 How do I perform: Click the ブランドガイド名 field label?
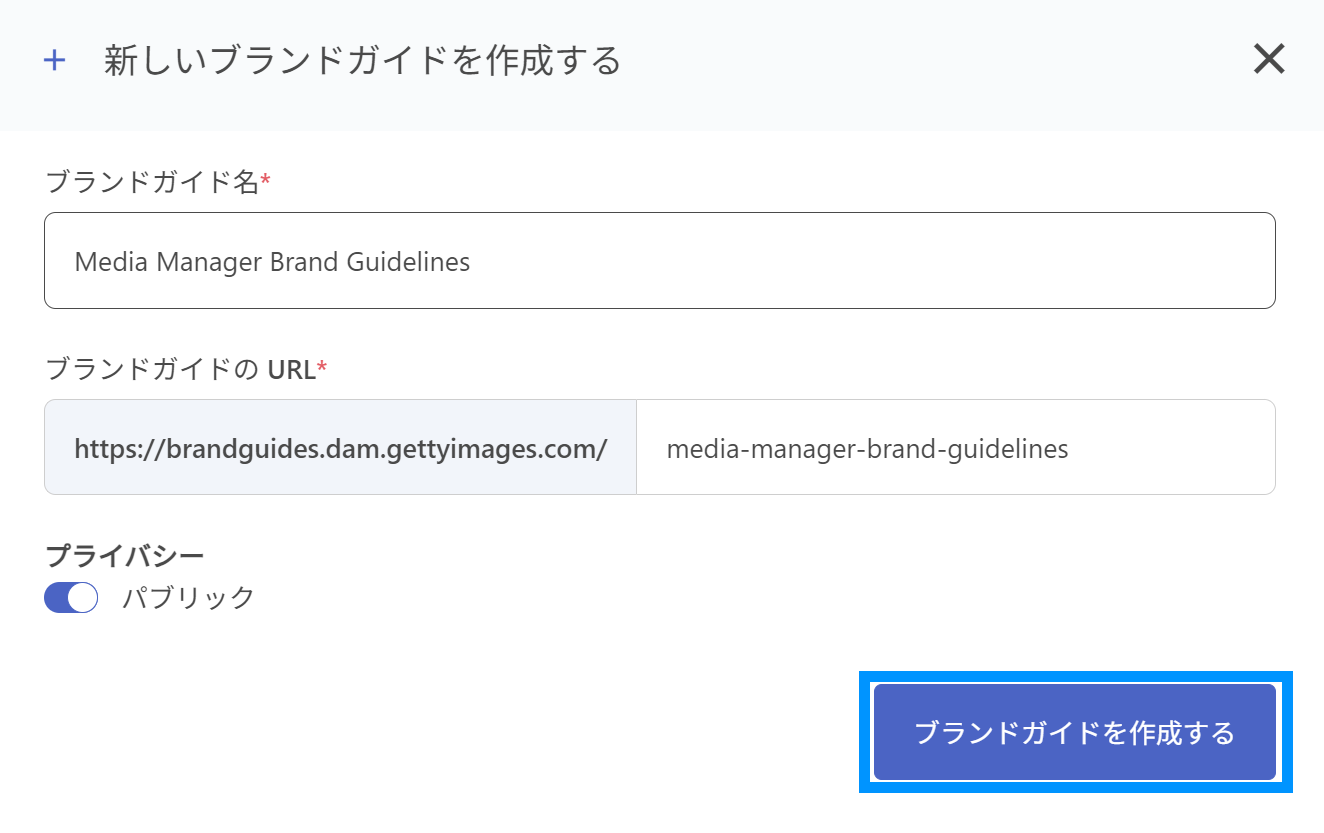(x=152, y=182)
